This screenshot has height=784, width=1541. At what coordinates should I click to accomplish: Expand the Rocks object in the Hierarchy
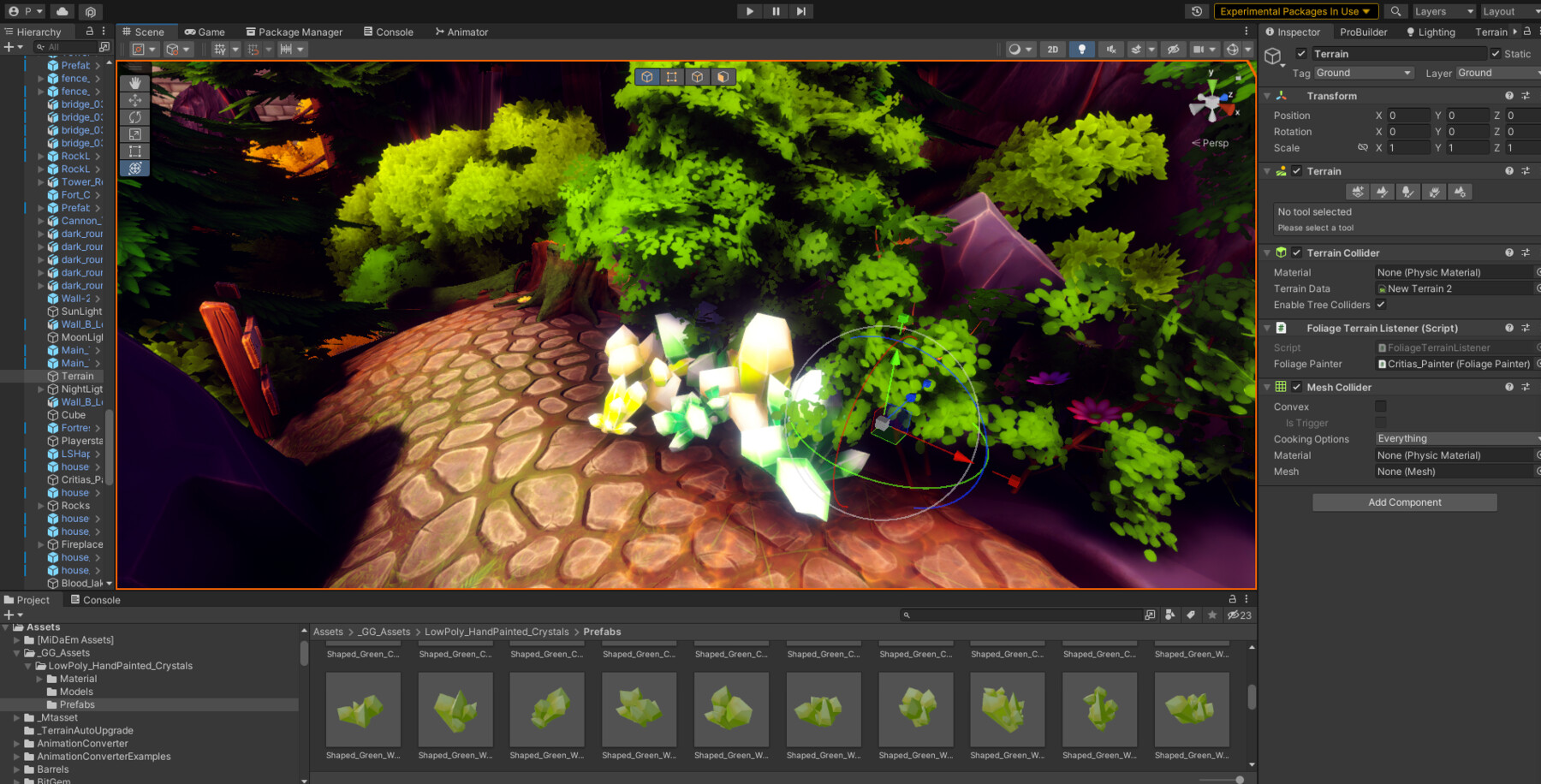click(x=40, y=505)
